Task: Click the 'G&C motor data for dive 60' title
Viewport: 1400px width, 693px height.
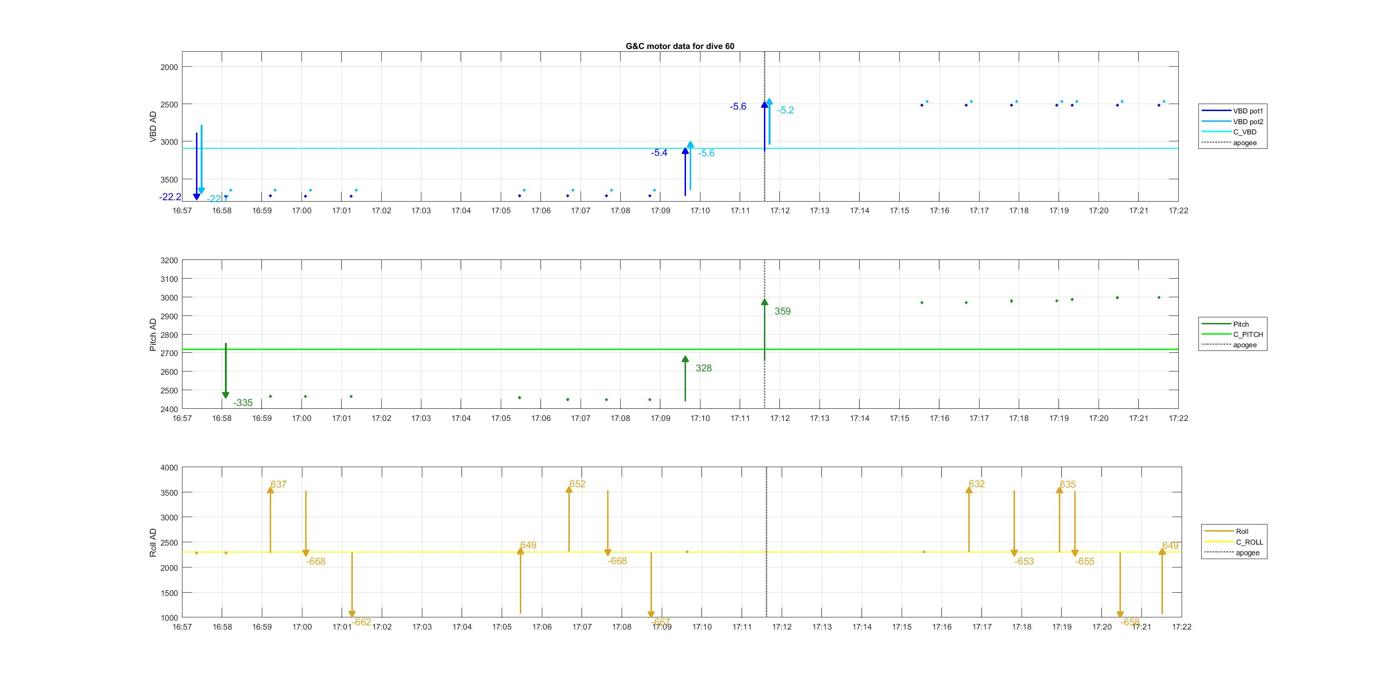Action: 680,46
